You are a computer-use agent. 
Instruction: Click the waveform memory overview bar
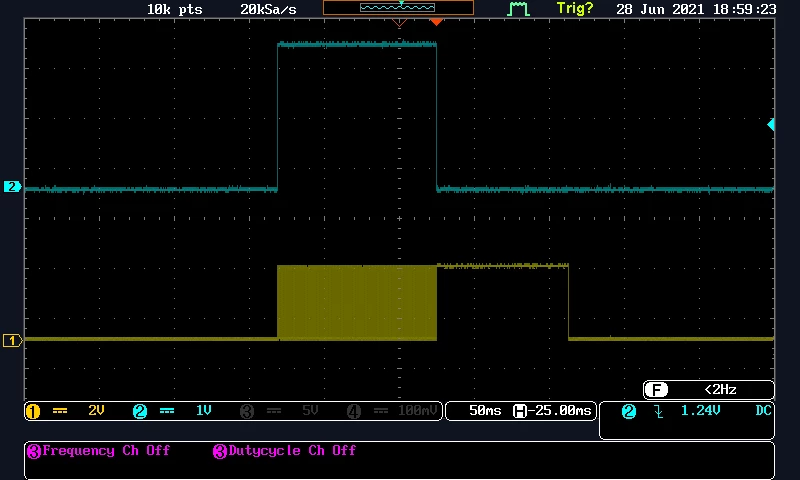(398, 8)
